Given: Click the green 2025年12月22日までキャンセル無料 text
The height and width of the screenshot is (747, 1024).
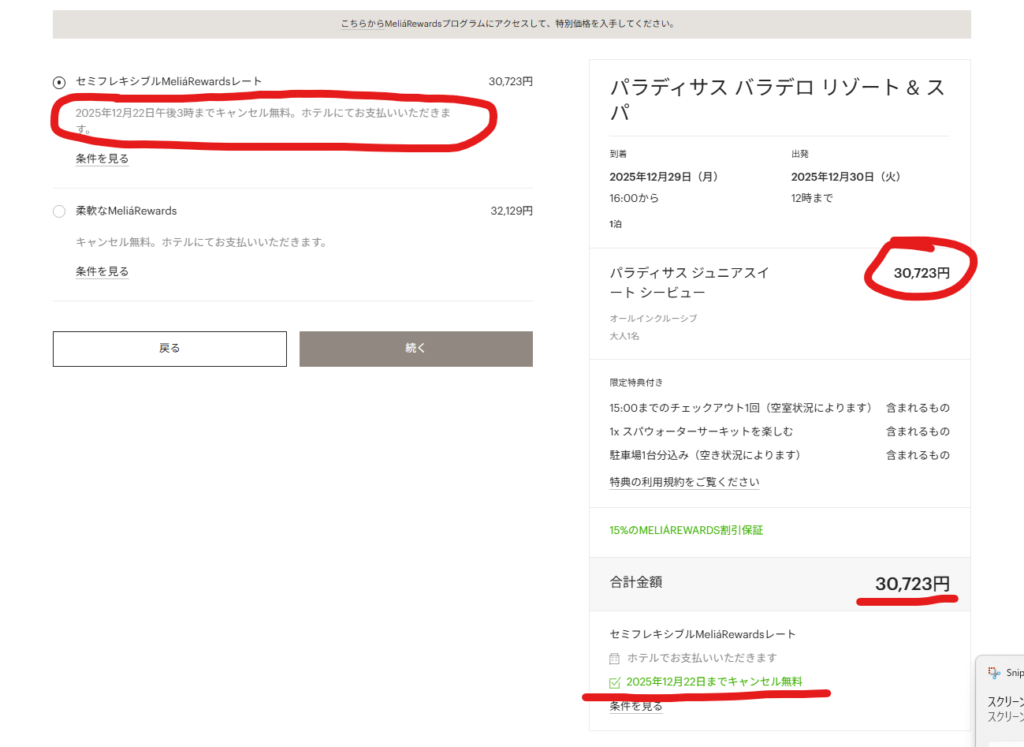Looking at the screenshot, I should (714, 682).
